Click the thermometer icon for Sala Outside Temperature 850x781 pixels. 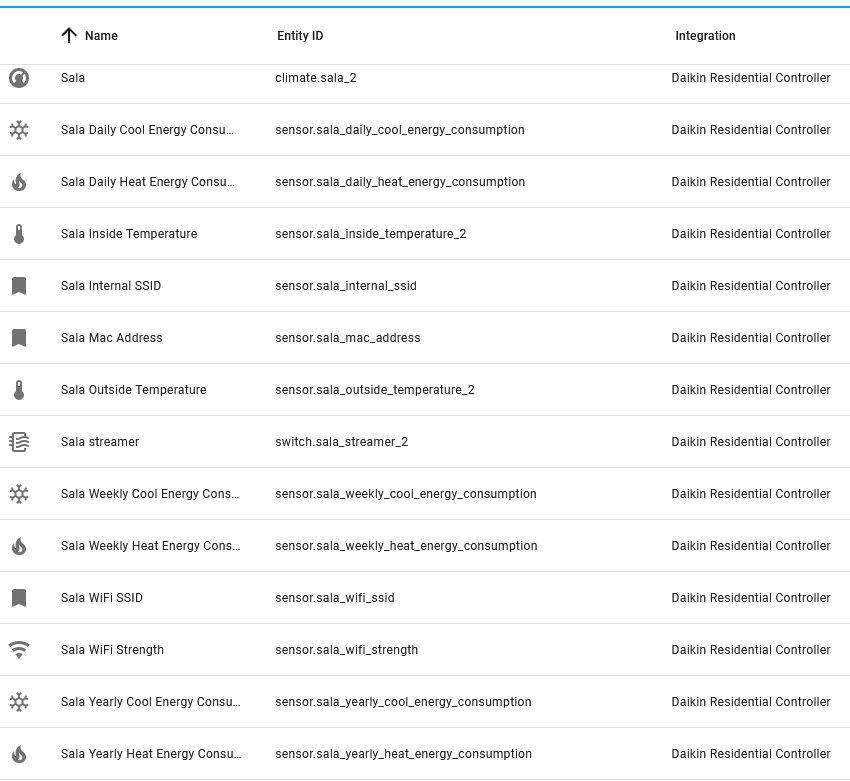[19, 389]
